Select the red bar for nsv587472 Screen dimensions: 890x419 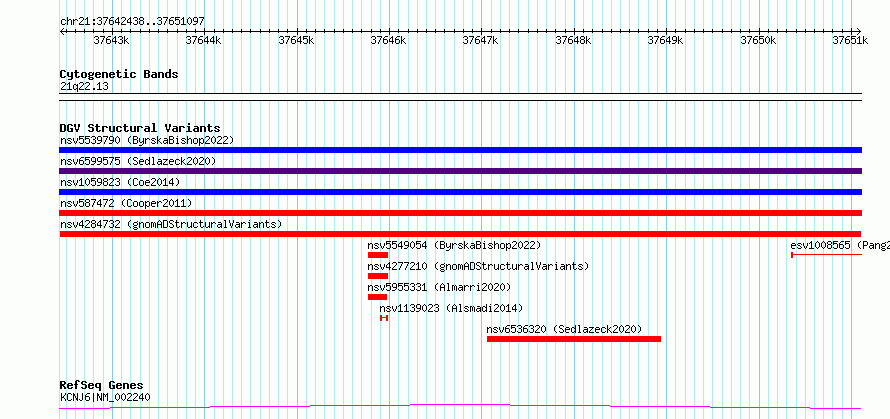coord(460,213)
